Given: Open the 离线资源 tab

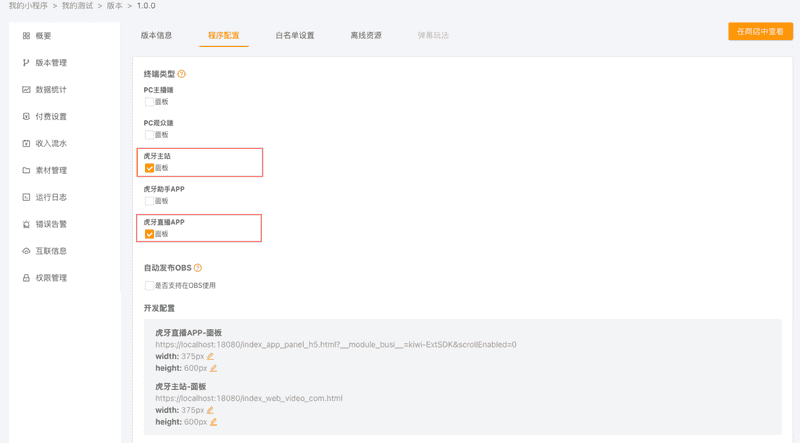Looking at the screenshot, I should (366, 35).
